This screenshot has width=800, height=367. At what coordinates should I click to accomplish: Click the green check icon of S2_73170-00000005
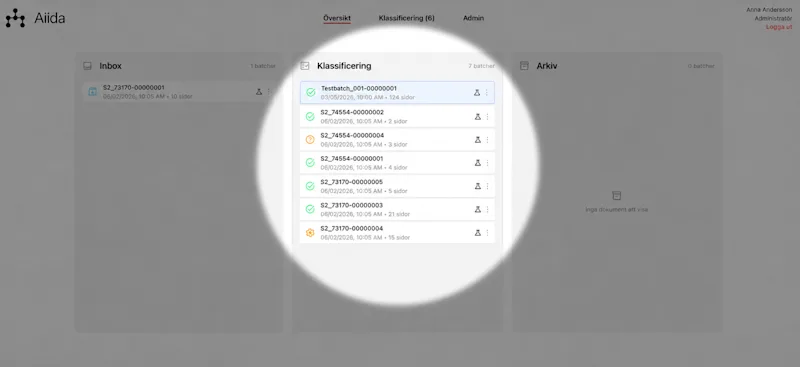310,186
